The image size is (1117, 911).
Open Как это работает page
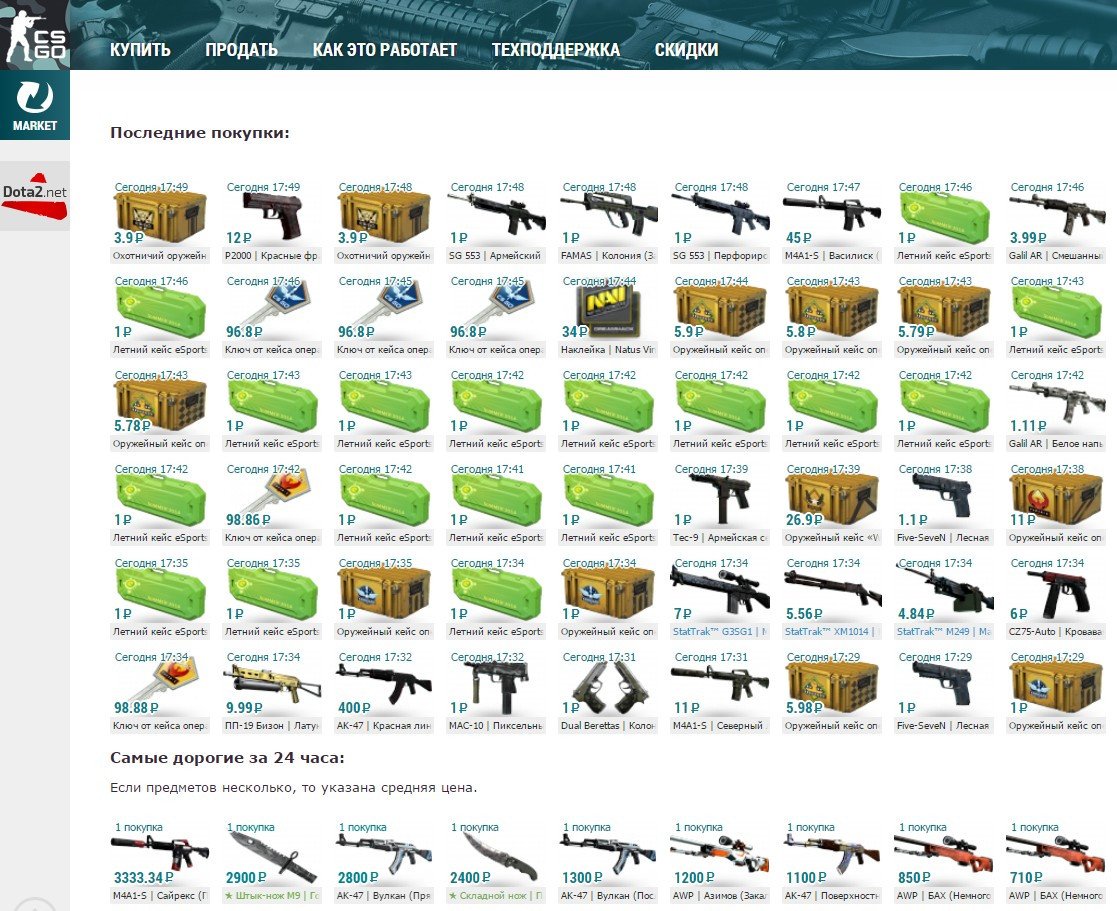coord(384,50)
